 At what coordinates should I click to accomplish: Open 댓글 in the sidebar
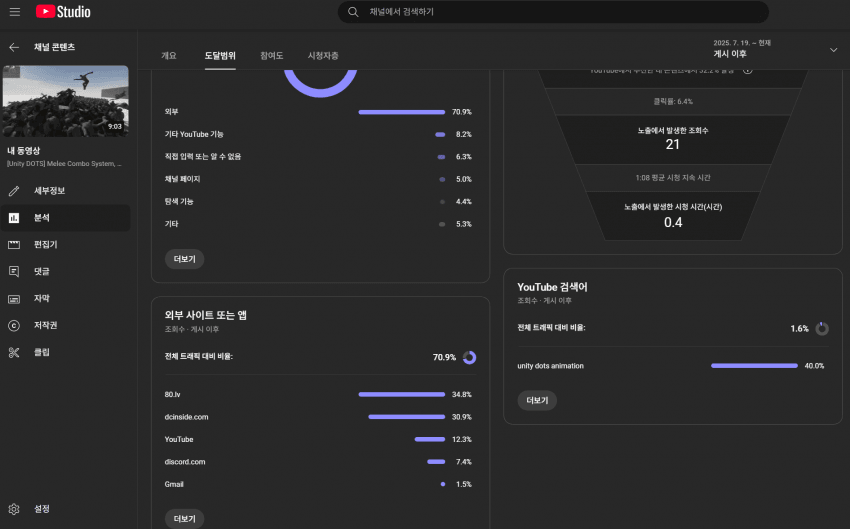pos(66,272)
